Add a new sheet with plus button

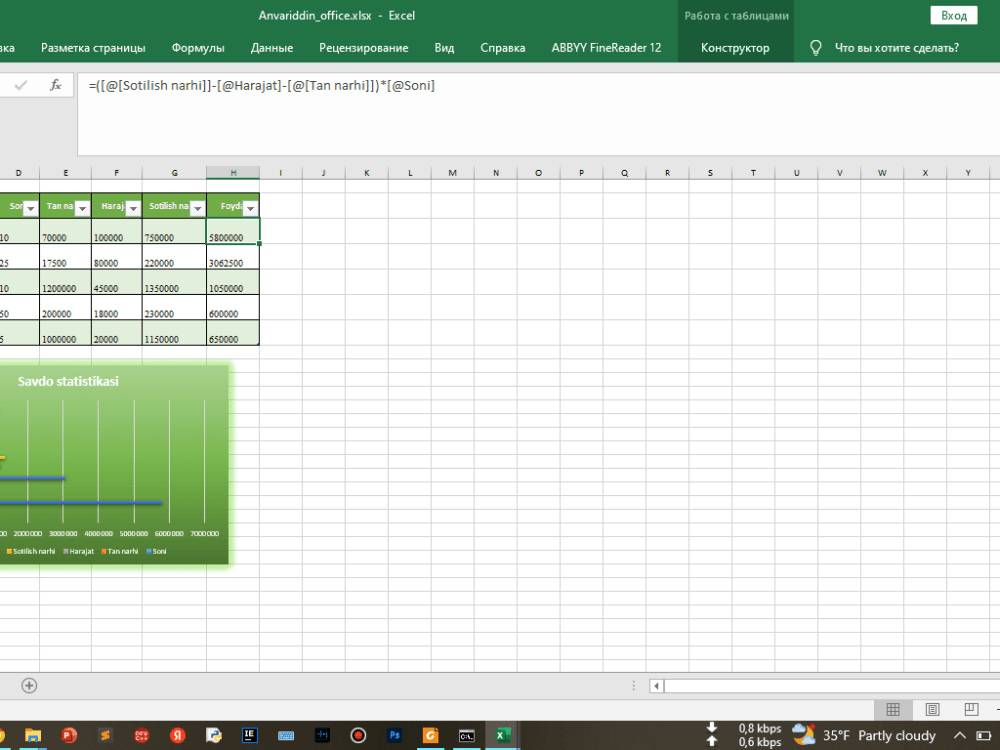pos(29,686)
